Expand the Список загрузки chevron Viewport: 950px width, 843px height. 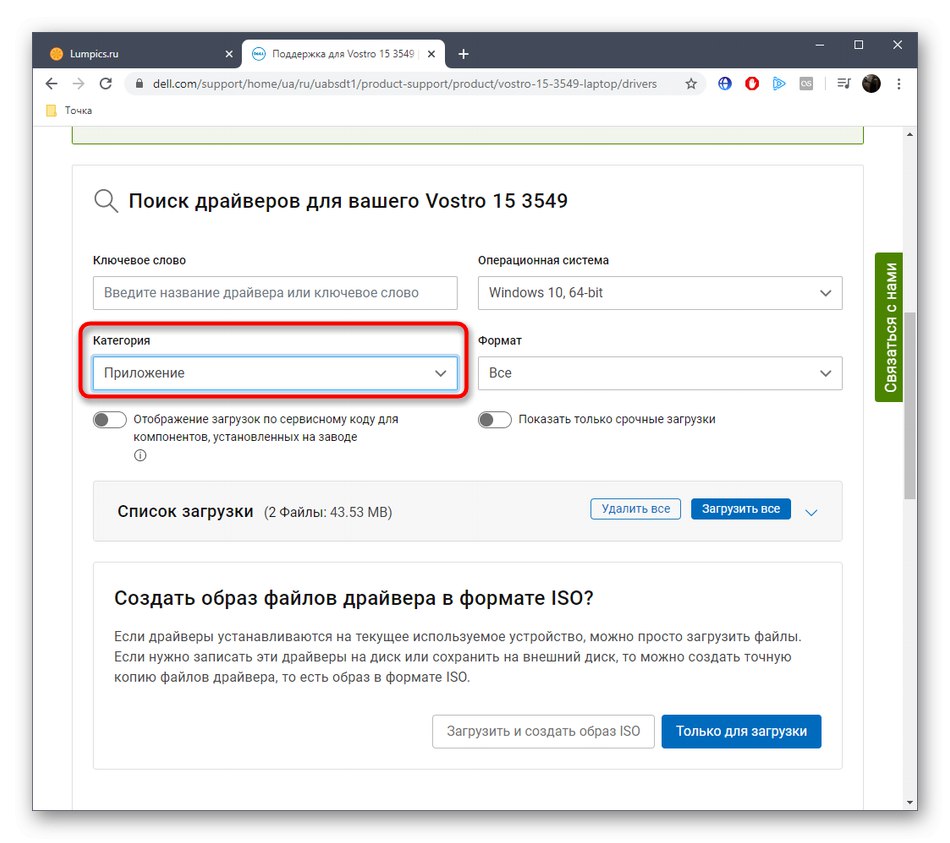[811, 512]
